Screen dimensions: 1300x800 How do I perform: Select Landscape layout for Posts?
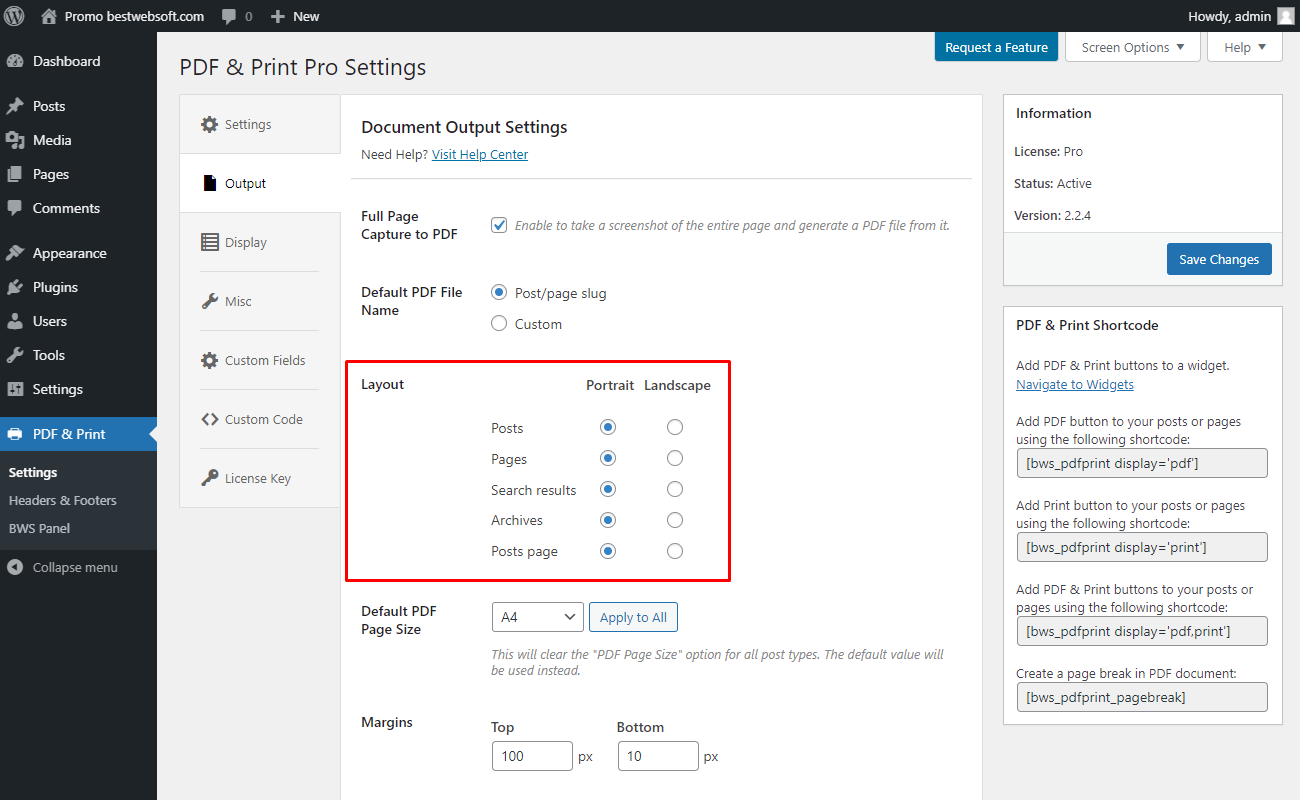(675, 427)
